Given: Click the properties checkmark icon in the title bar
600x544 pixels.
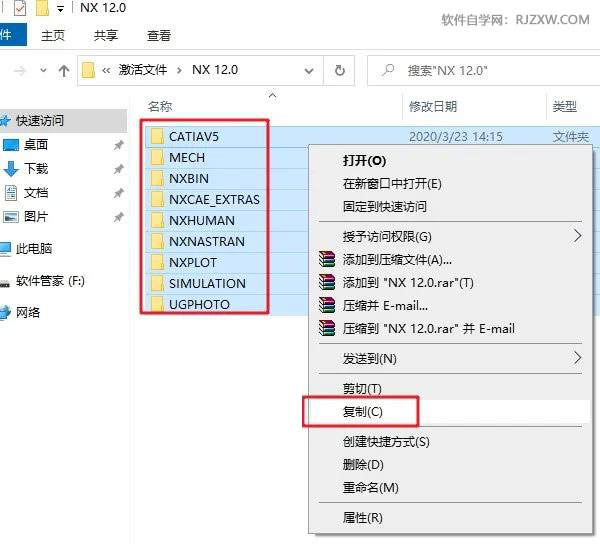Looking at the screenshot, I should click(20, 8).
